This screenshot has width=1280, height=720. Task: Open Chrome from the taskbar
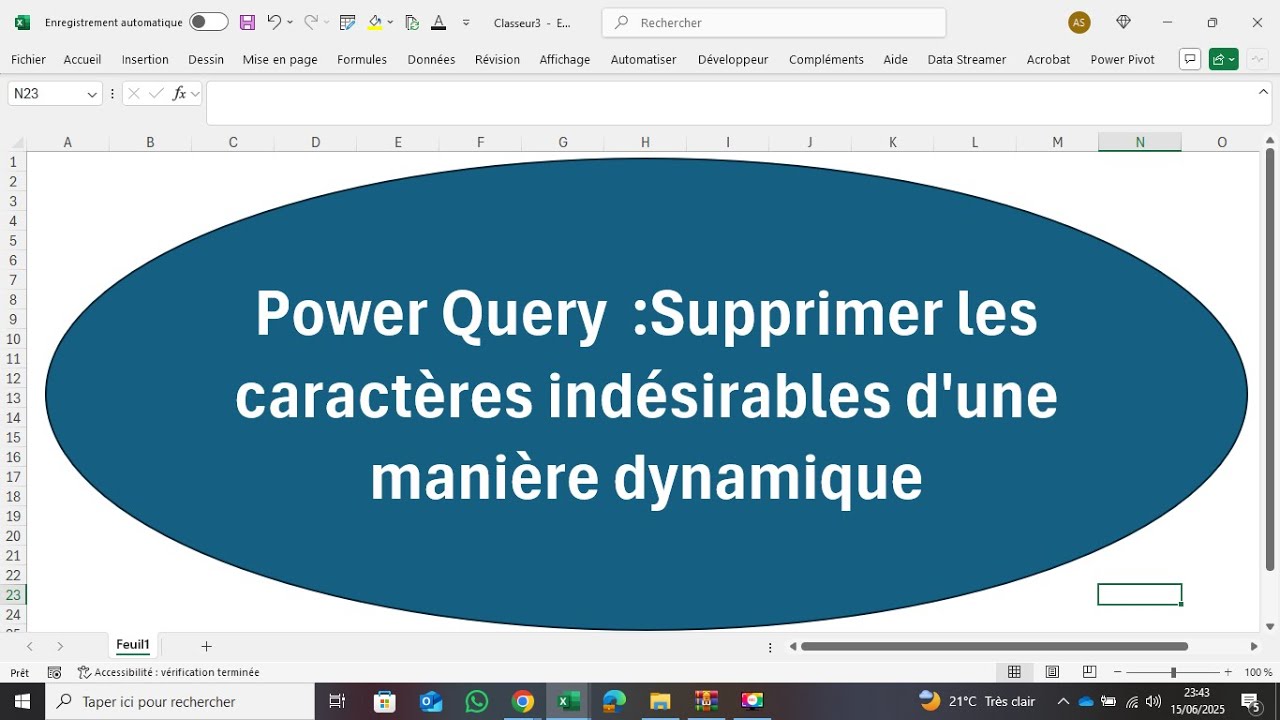[x=522, y=701]
